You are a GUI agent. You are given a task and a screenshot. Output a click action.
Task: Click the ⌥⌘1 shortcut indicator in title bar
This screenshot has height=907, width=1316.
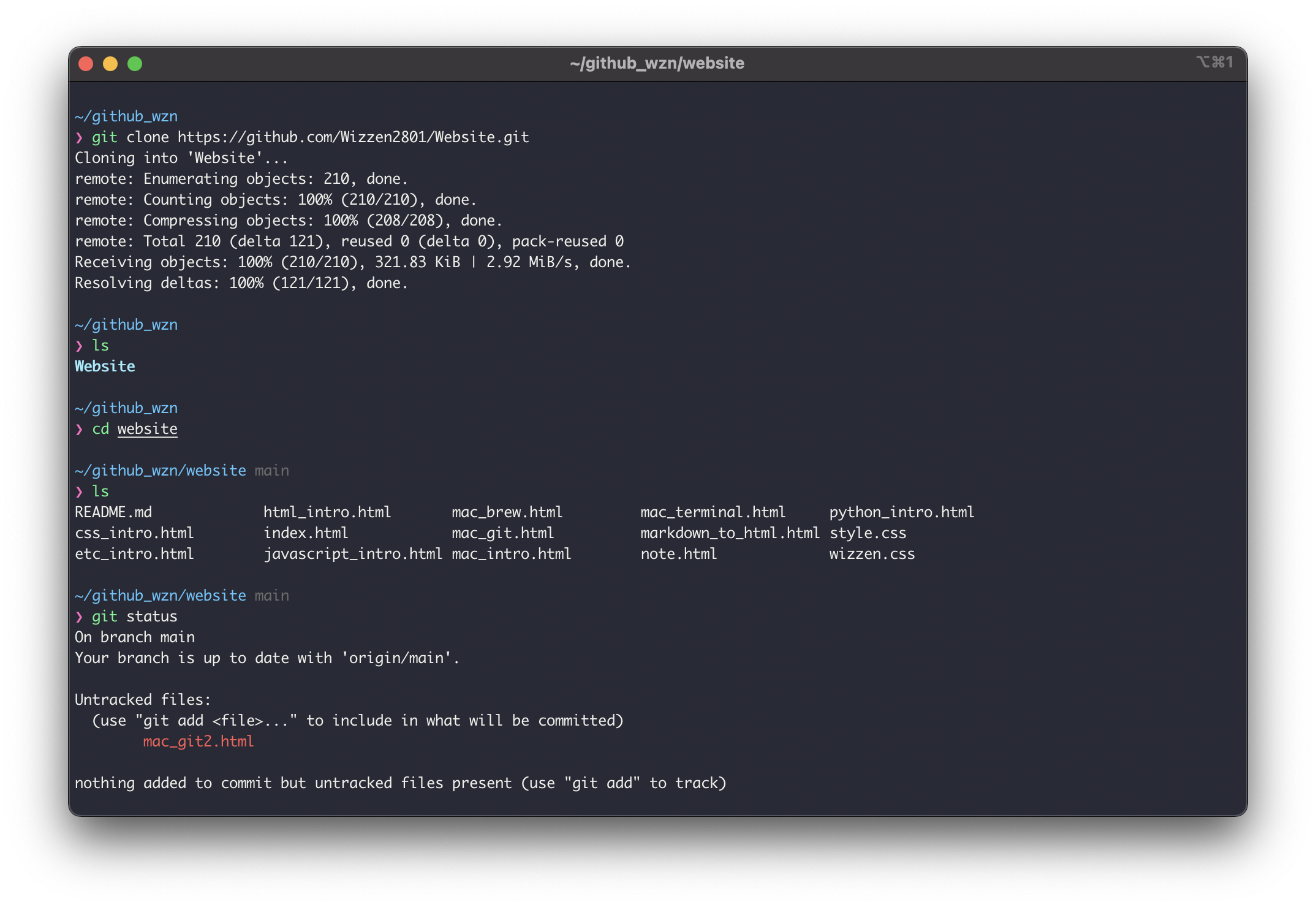[x=1214, y=62]
